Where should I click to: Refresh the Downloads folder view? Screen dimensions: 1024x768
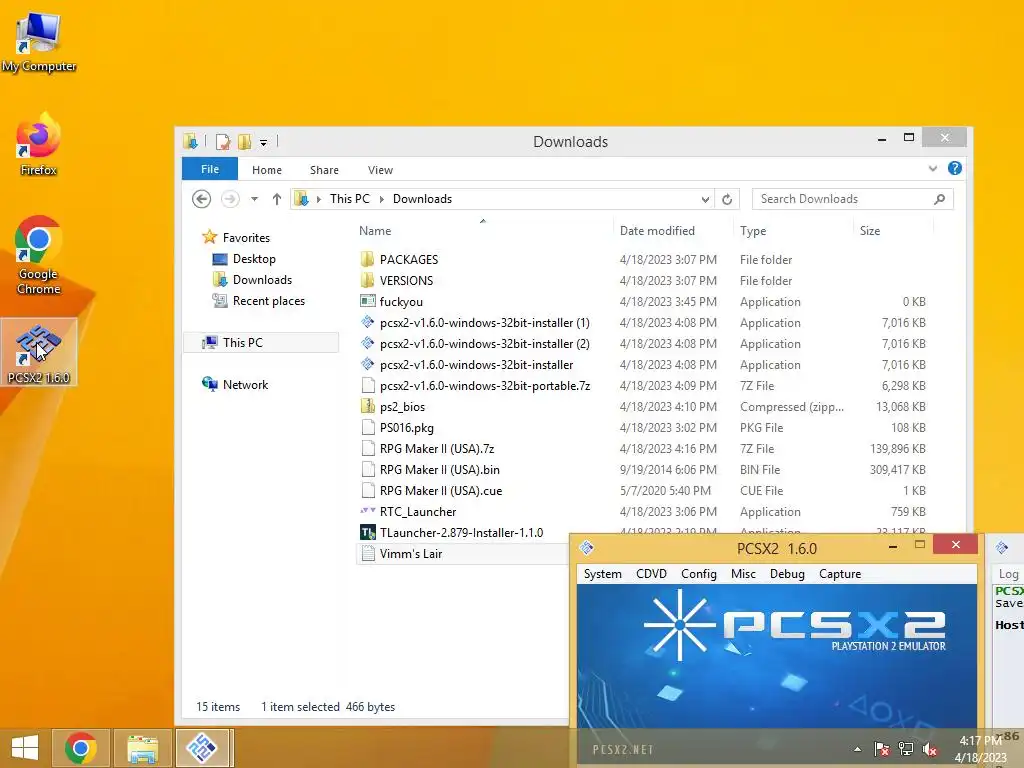click(727, 199)
